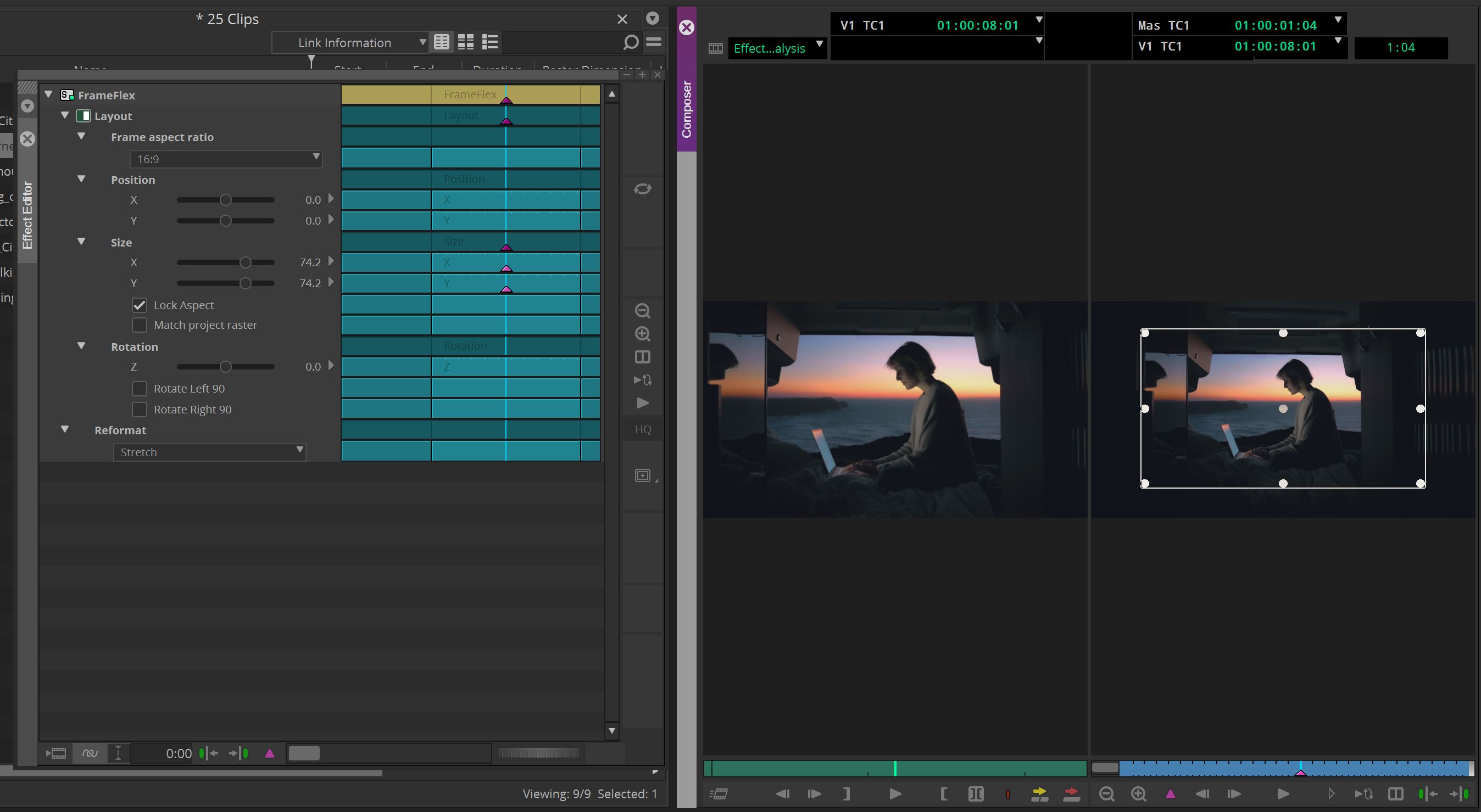Click the I-beam scale icon in Effect Editor
This screenshot has width=1481, height=812.
pyautogui.click(x=118, y=753)
